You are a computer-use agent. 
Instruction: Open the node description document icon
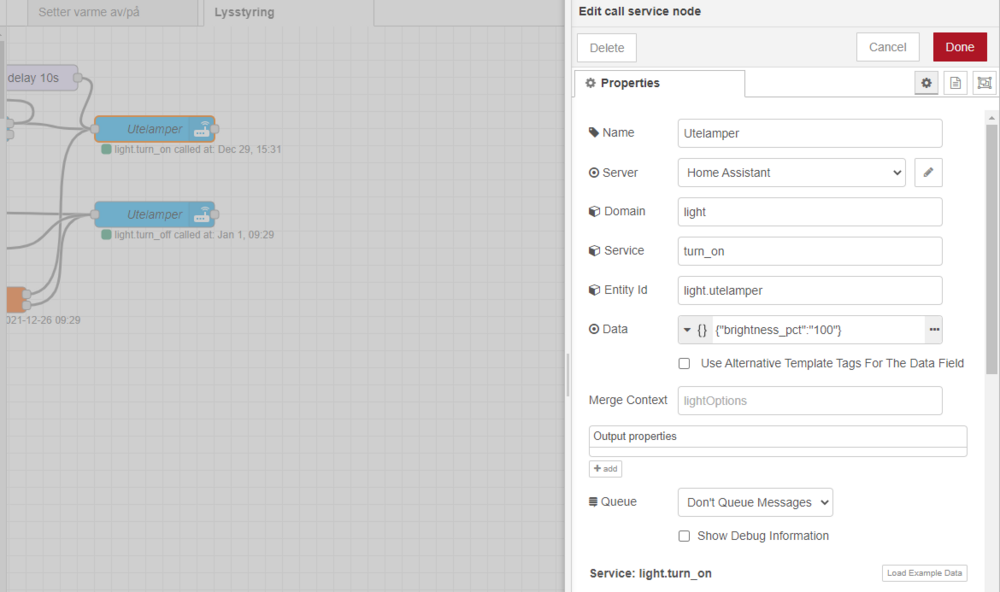click(955, 83)
